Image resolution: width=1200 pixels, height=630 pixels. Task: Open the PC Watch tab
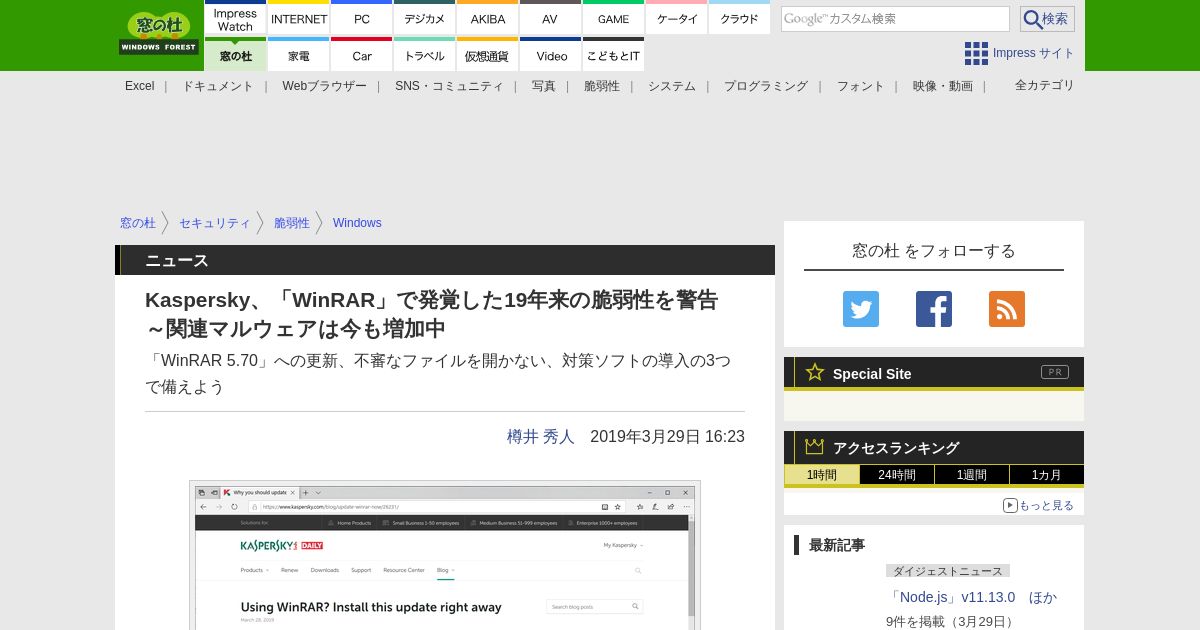pos(362,18)
